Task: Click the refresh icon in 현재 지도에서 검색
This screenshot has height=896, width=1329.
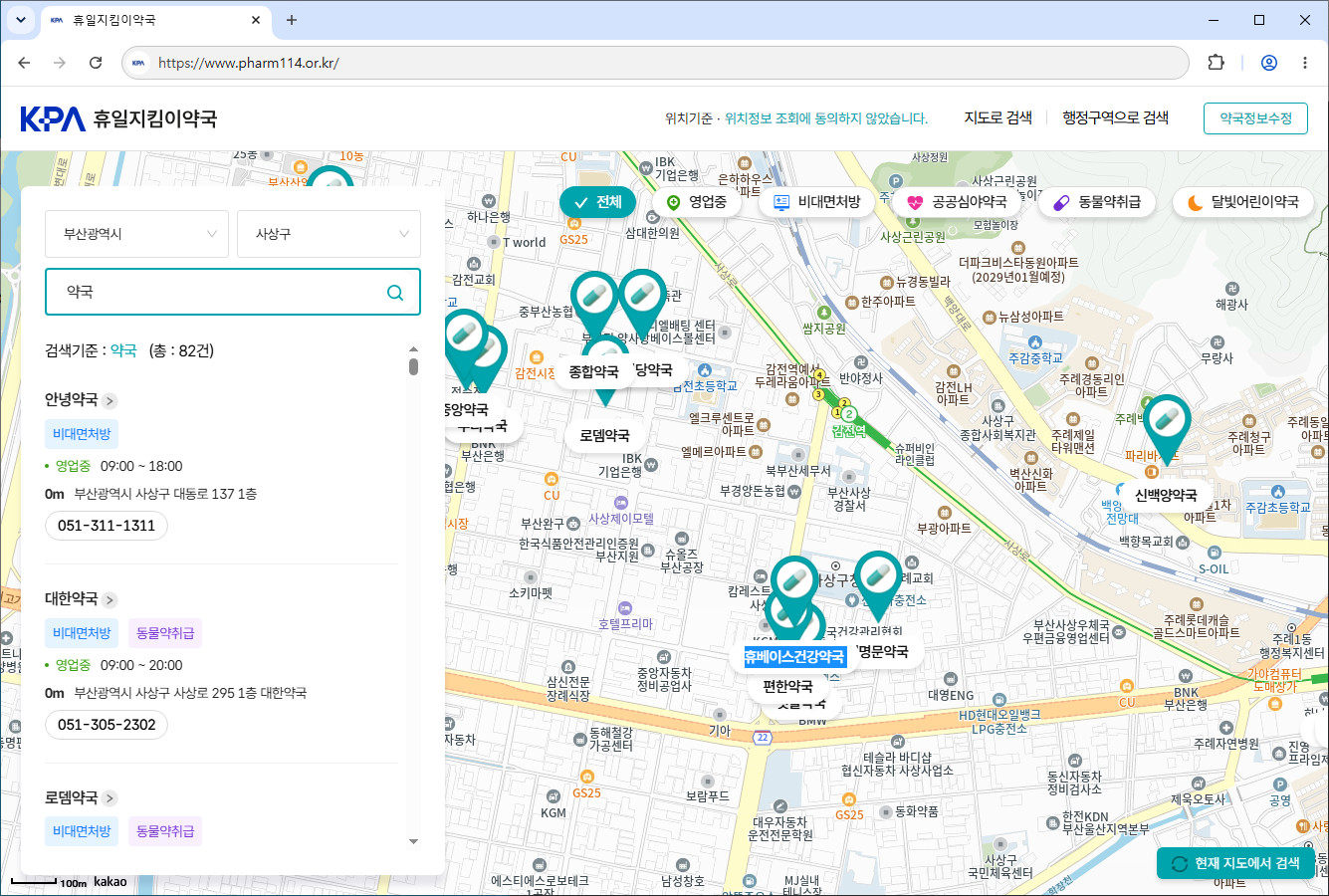Action: (x=1180, y=864)
